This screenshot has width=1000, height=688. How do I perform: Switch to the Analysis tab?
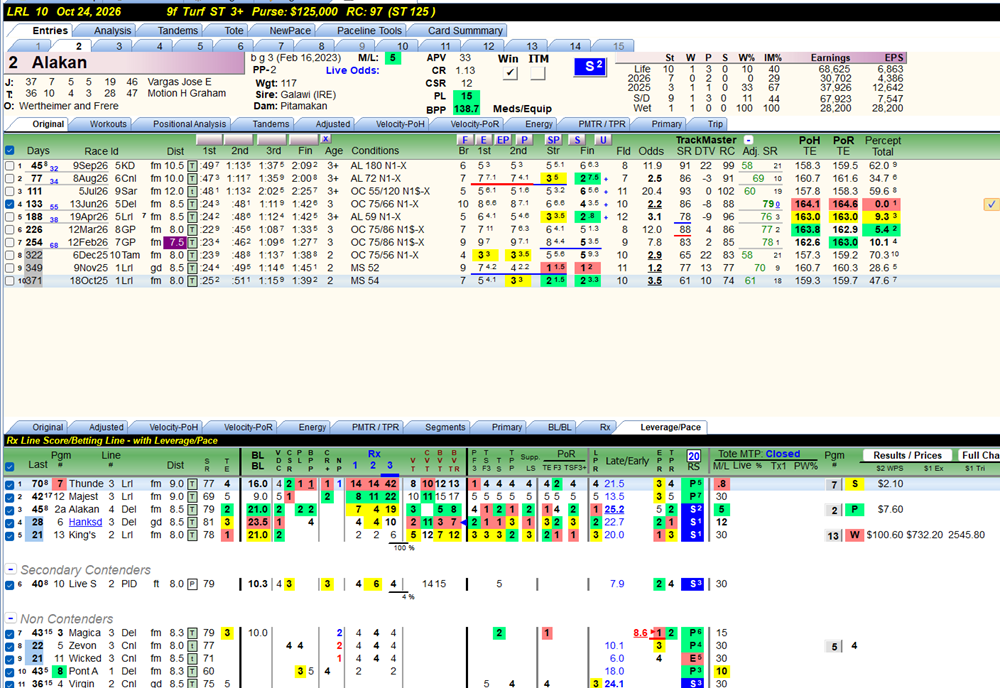point(112,31)
